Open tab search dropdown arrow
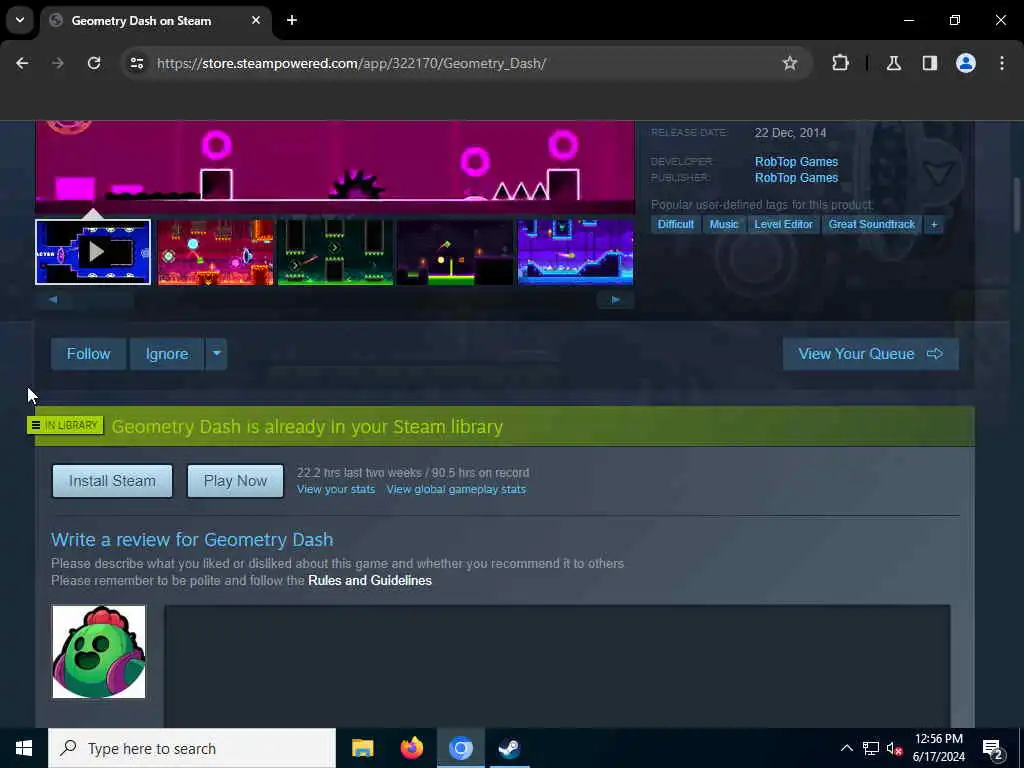The width and height of the screenshot is (1024, 768). tap(20, 20)
